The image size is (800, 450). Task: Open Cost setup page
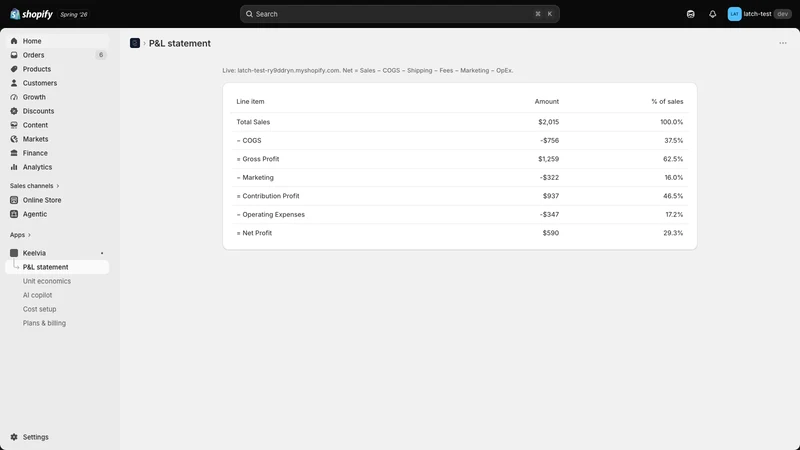[39, 309]
